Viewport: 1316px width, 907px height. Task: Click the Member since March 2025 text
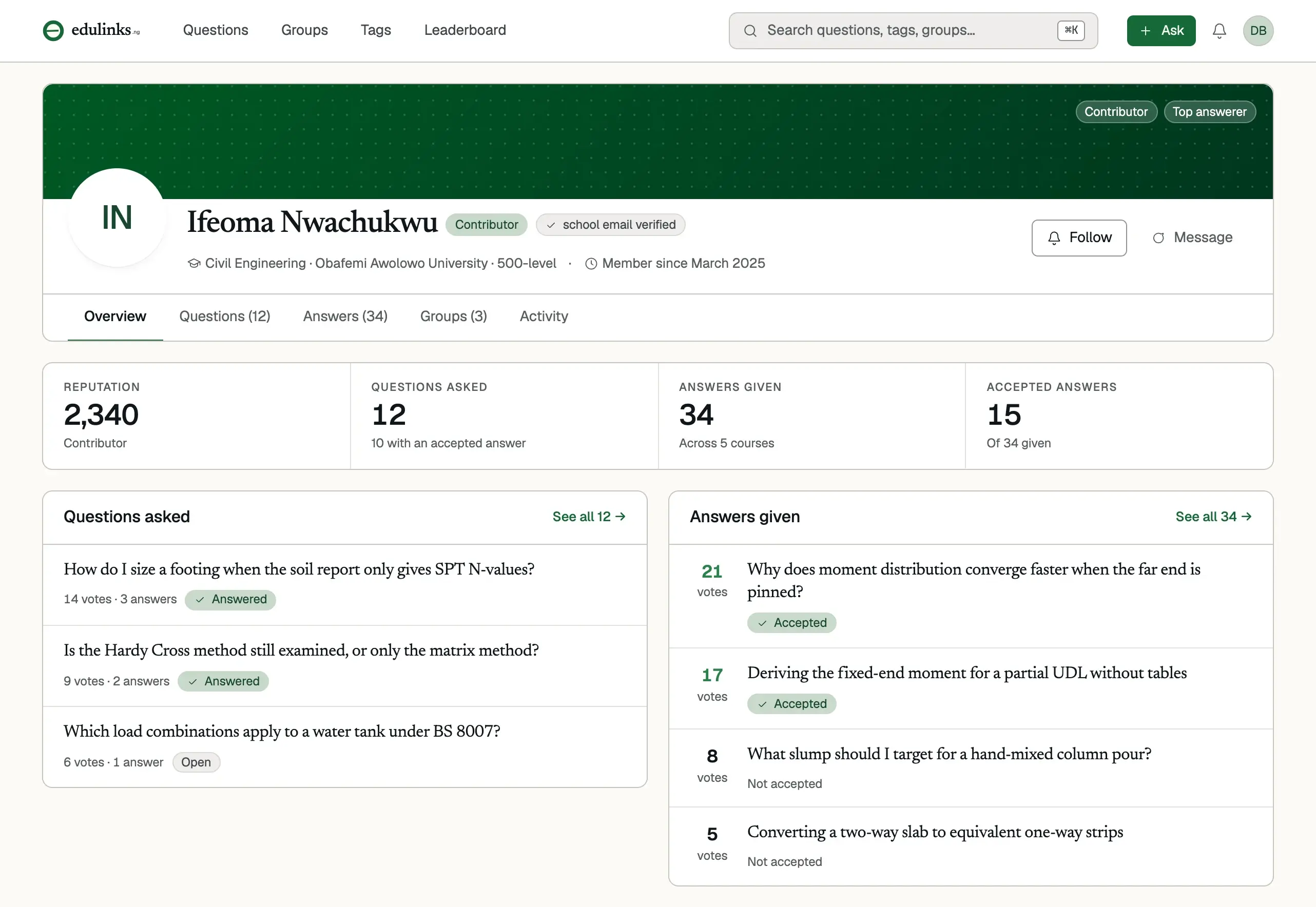[683, 264]
